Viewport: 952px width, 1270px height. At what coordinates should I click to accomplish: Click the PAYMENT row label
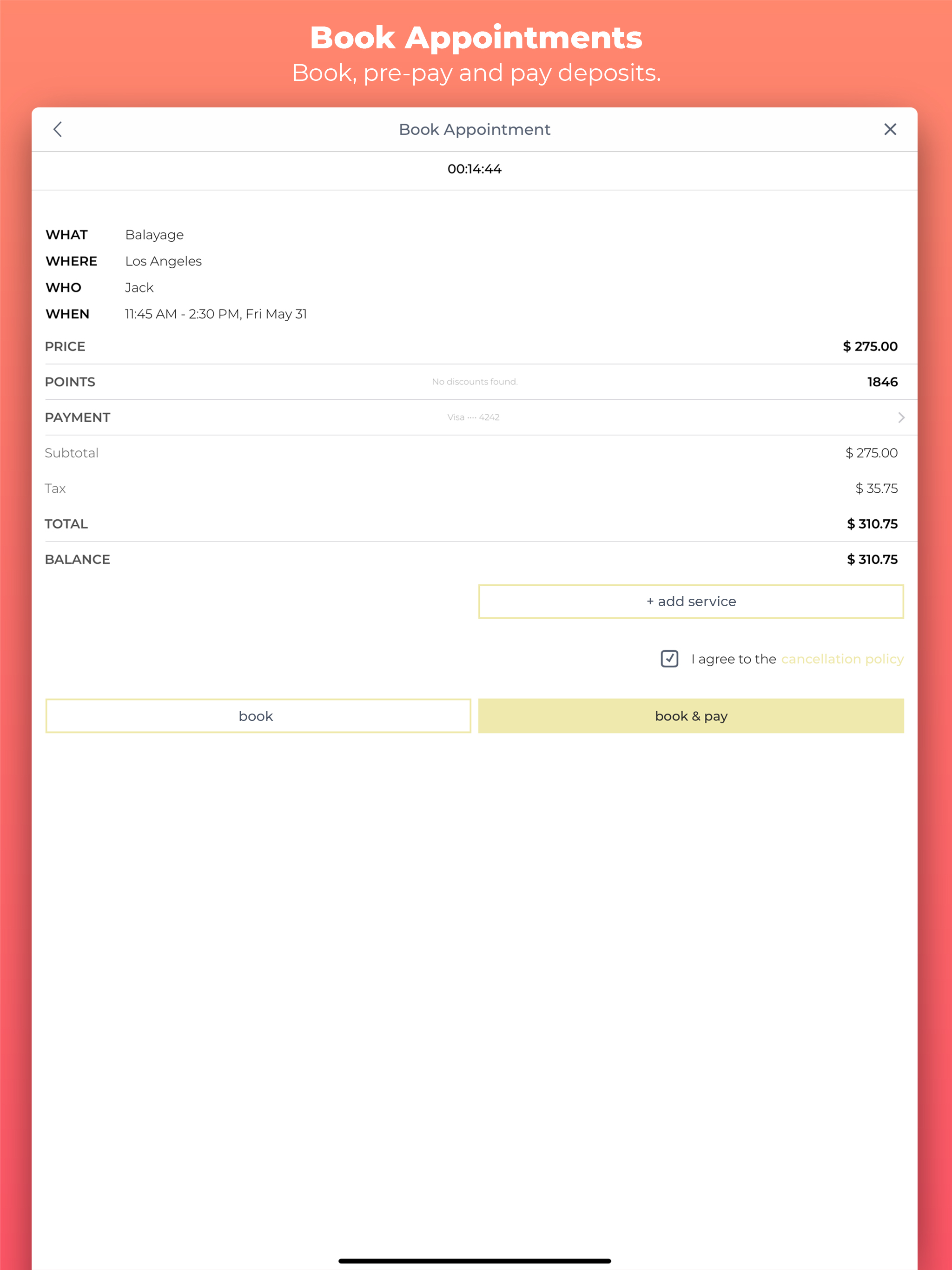pyautogui.click(x=78, y=417)
